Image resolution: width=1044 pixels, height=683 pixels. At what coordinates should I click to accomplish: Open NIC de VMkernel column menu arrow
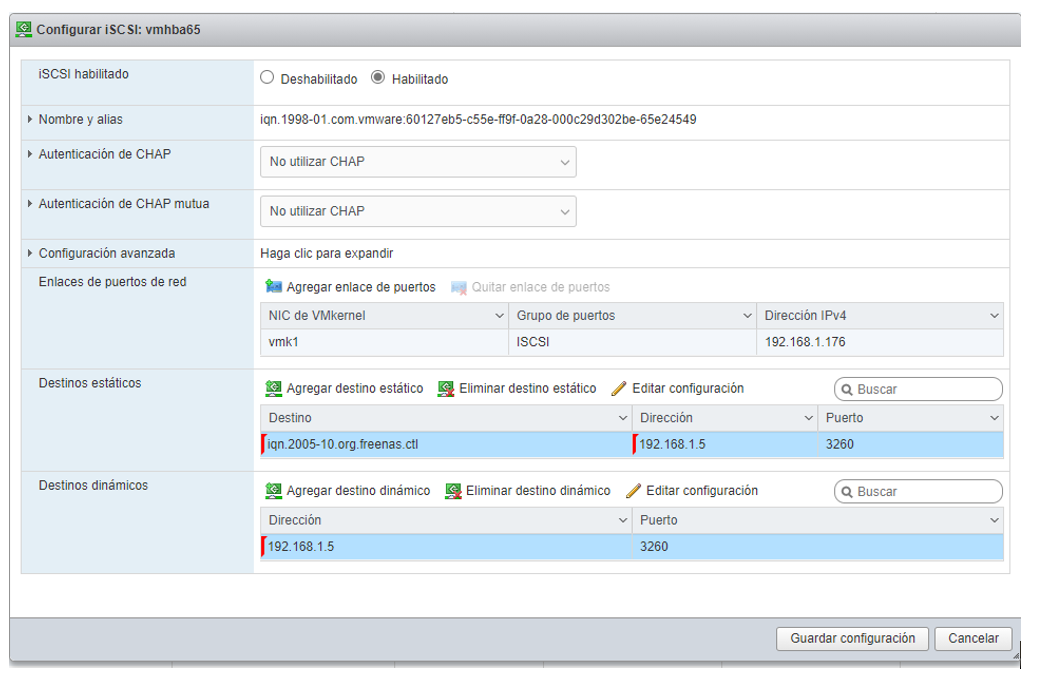click(x=499, y=316)
